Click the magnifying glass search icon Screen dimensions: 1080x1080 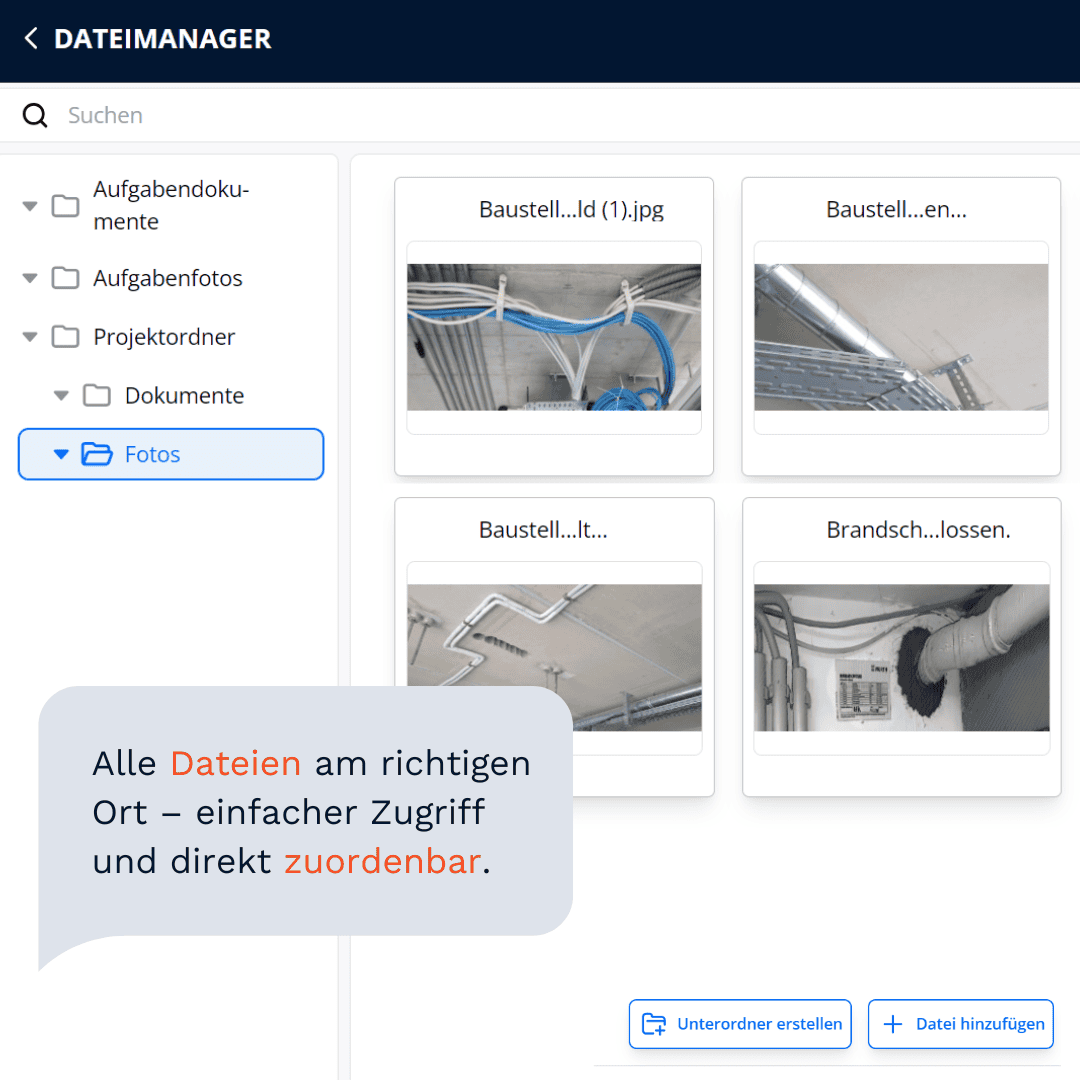(x=35, y=116)
